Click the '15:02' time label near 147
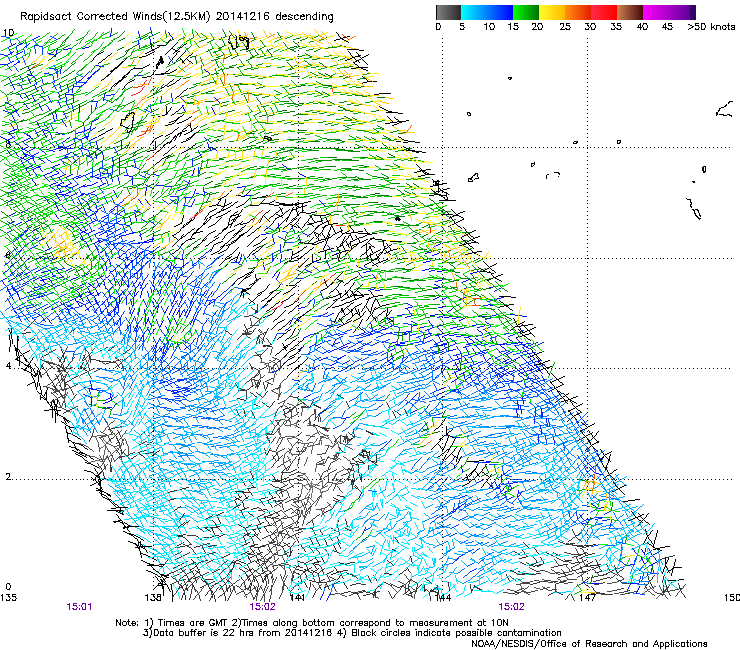The width and height of the screenshot is (740, 650). pyautogui.click(x=512, y=607)
